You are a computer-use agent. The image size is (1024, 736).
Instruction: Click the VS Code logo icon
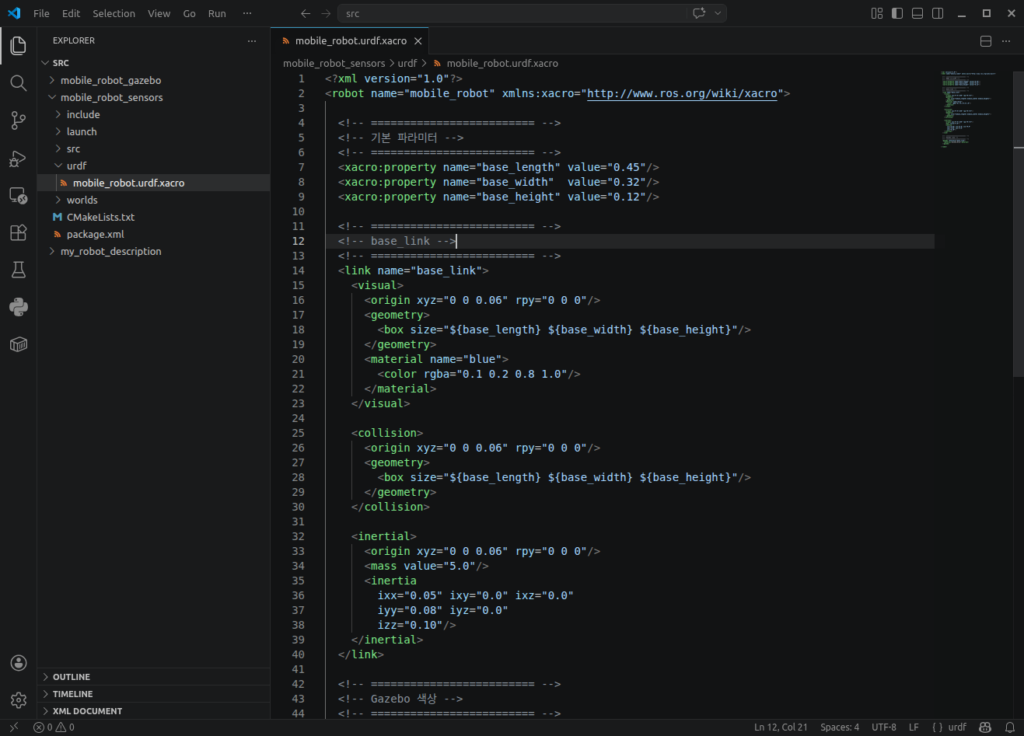[x=14, y=13]
